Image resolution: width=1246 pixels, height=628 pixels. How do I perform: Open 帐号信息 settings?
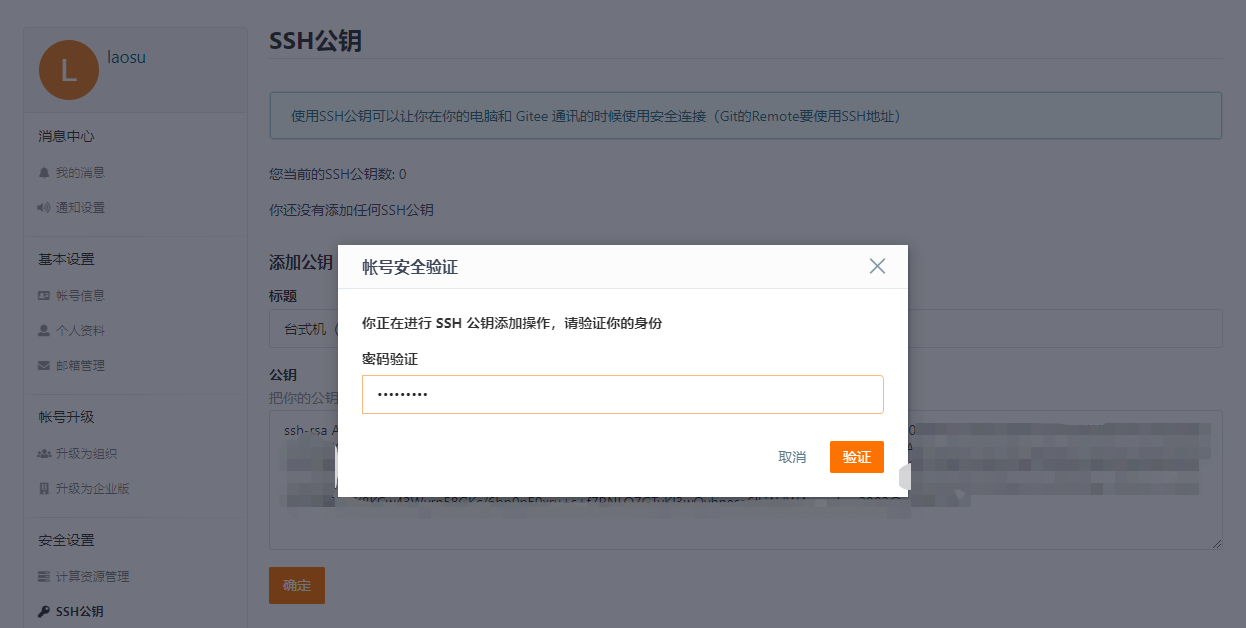(80, 296)
